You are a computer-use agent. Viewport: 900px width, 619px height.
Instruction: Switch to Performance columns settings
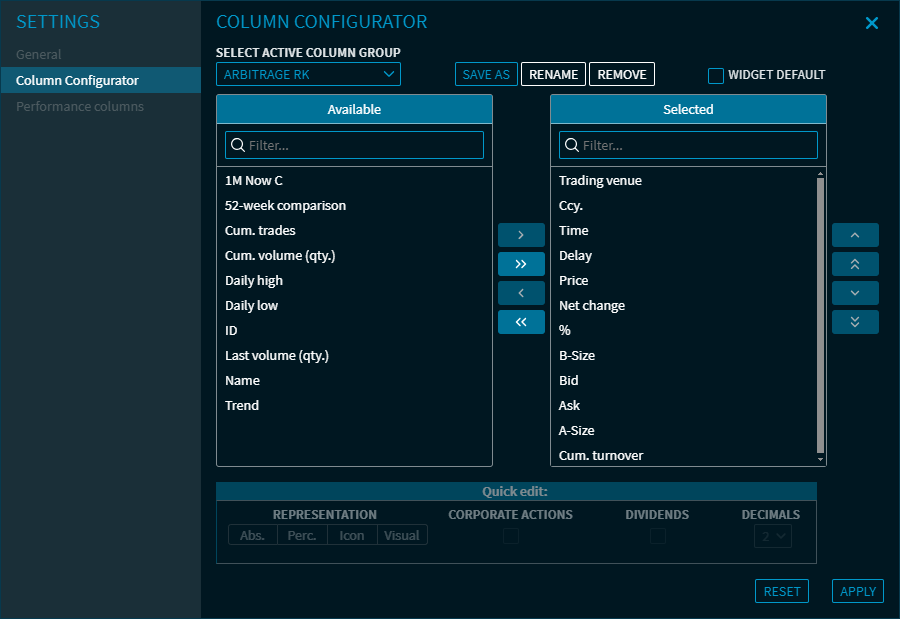80,106
